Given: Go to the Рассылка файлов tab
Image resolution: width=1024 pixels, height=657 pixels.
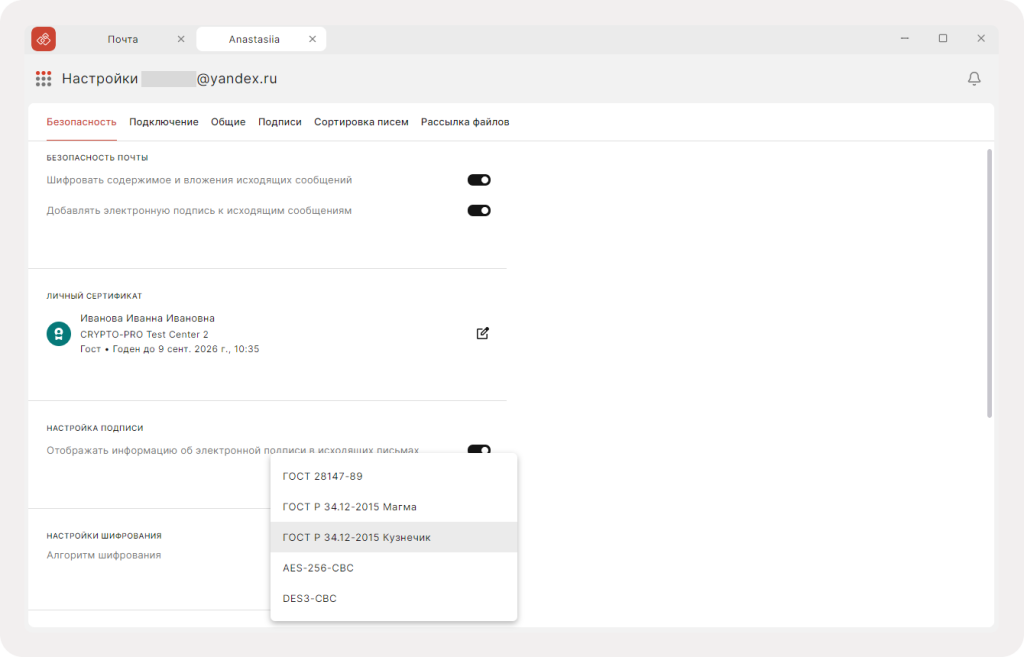Looking at the screenshot, I should click(x=465, y=122).
